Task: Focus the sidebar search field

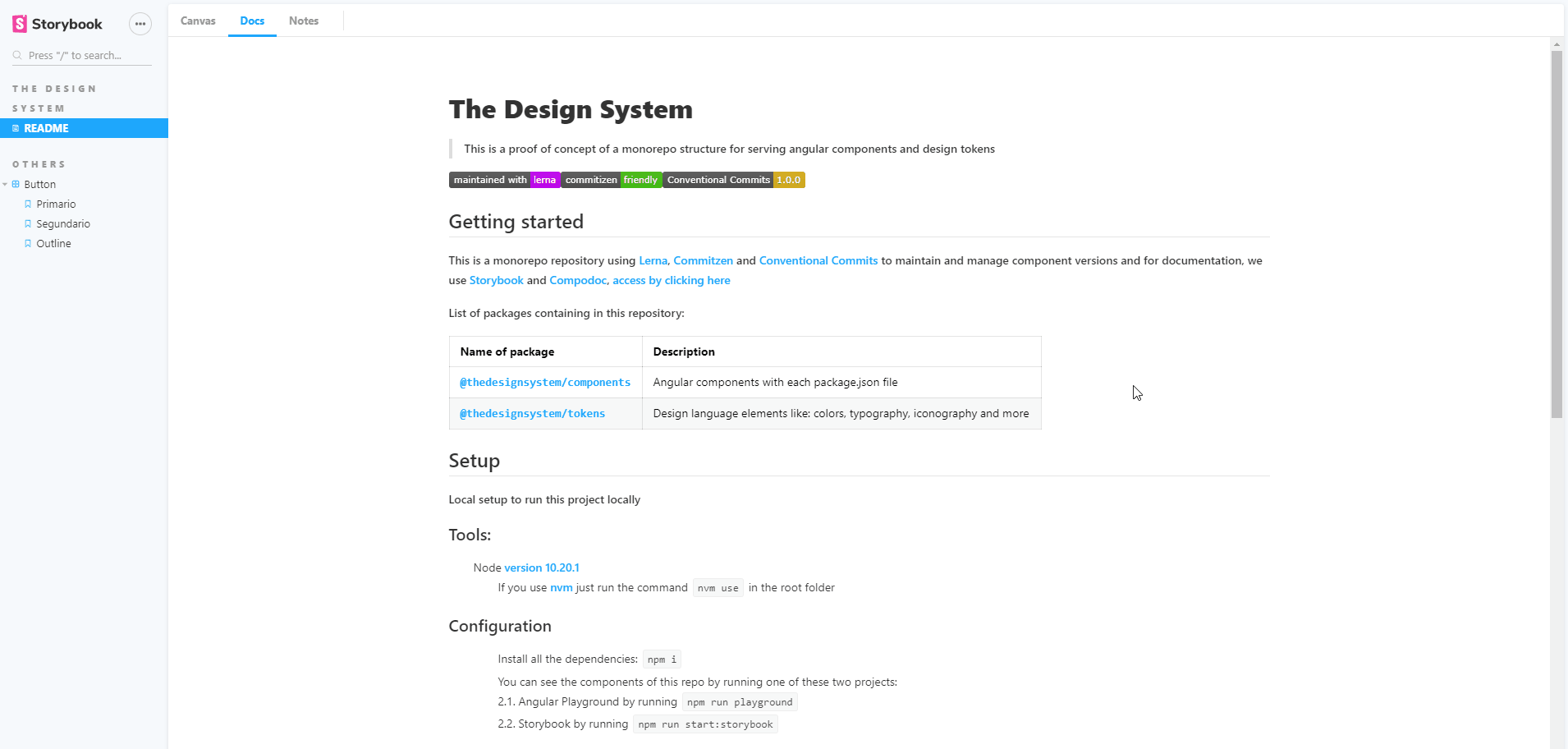Action: click(82, 55)
